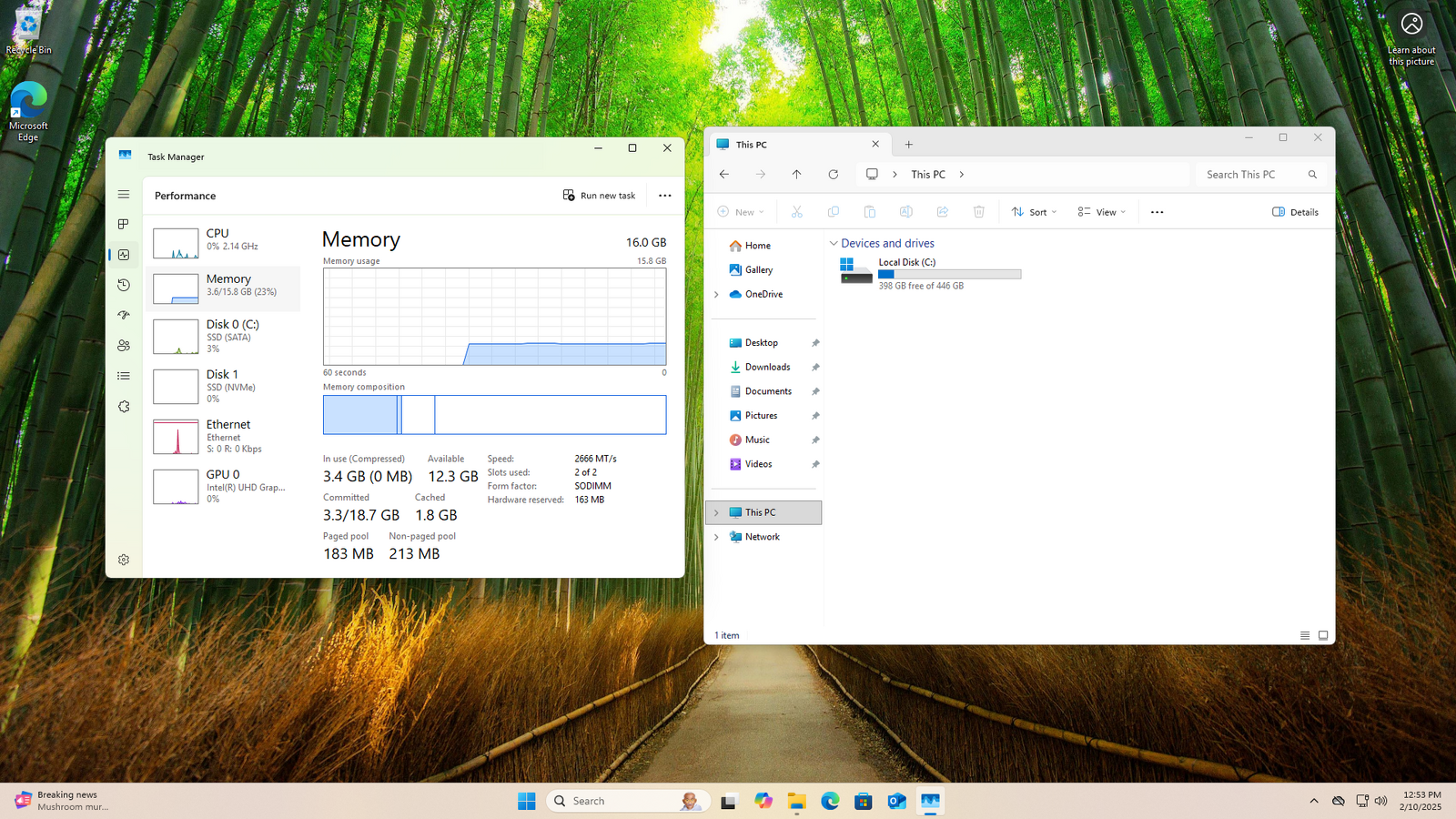Toggle the Details pane in File Explorer
This screenshot has width=1456, height=819.
coord(1295,212)
